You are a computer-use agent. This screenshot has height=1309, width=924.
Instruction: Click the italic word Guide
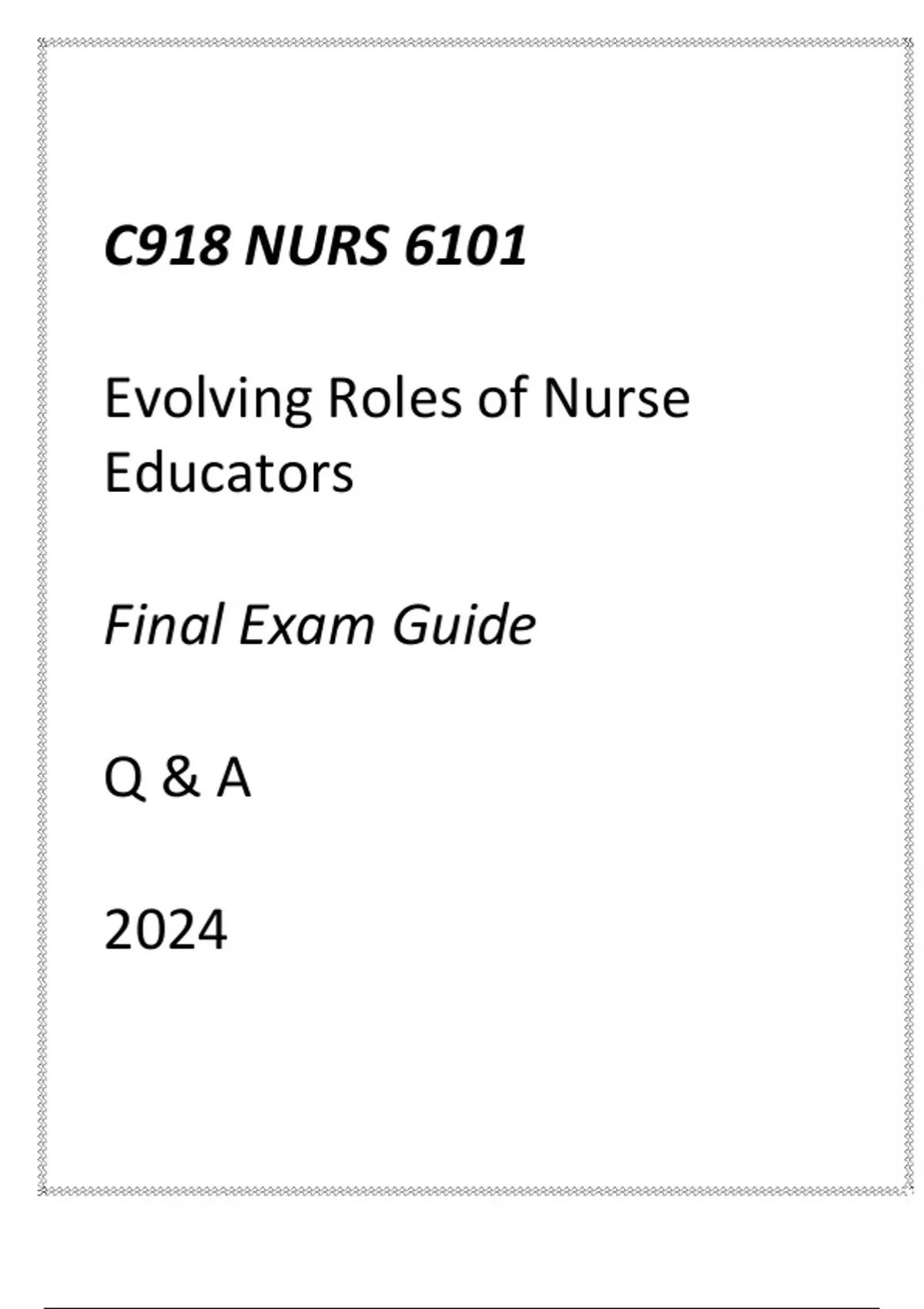pyautogui.click(x=464, y=624)
